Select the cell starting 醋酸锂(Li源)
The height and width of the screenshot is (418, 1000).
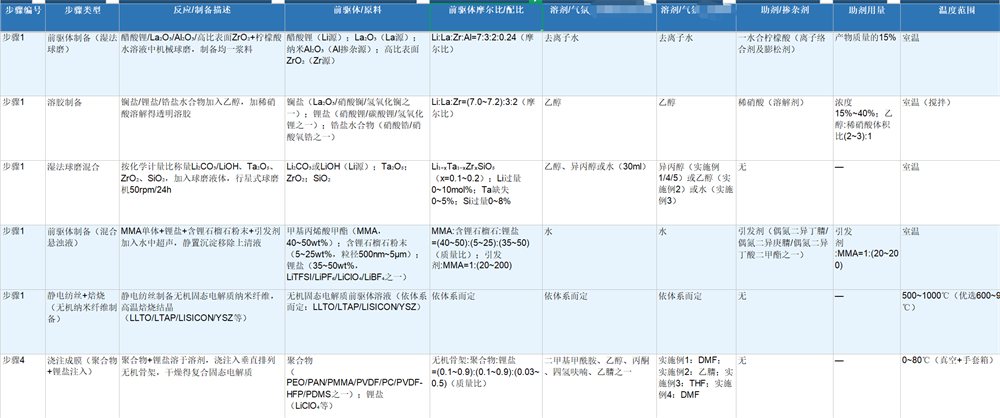357,63
